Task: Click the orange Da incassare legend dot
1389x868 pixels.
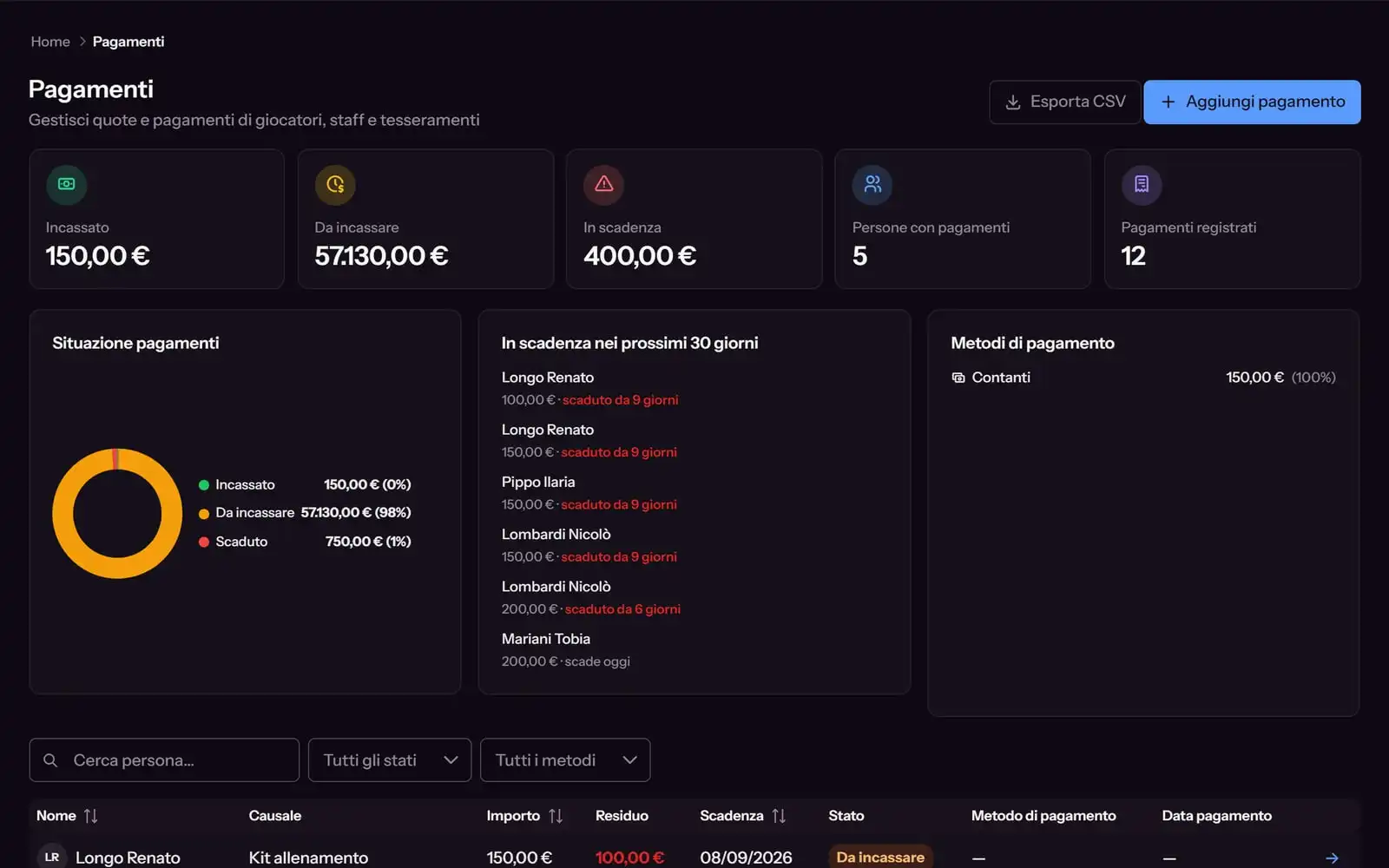Action: [204, 514]
